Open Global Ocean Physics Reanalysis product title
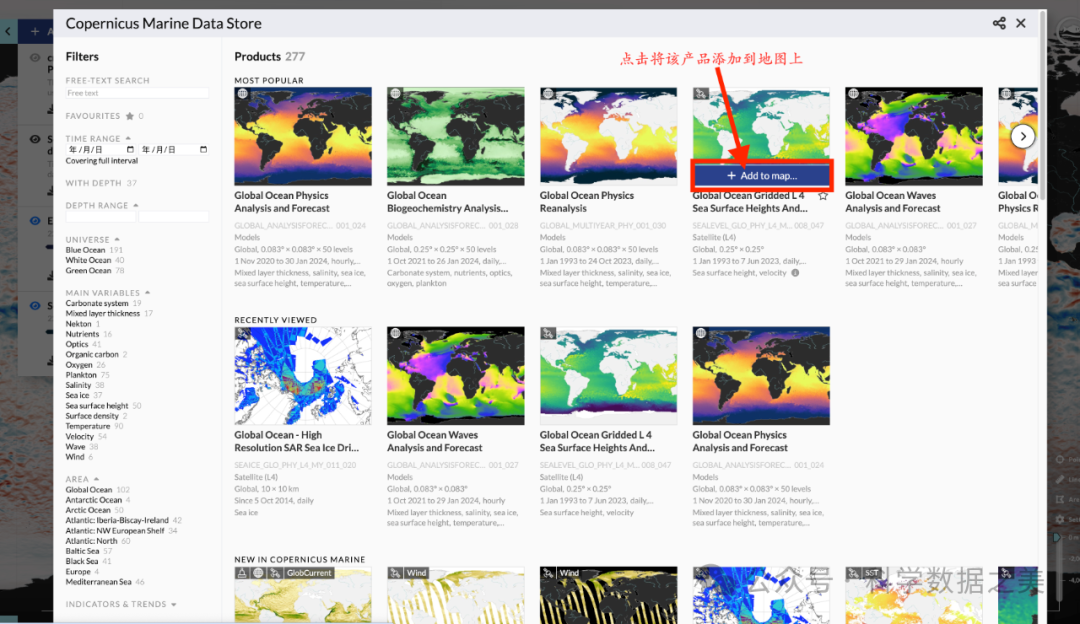Screen dimensions: 1080x624 point(587,202)
